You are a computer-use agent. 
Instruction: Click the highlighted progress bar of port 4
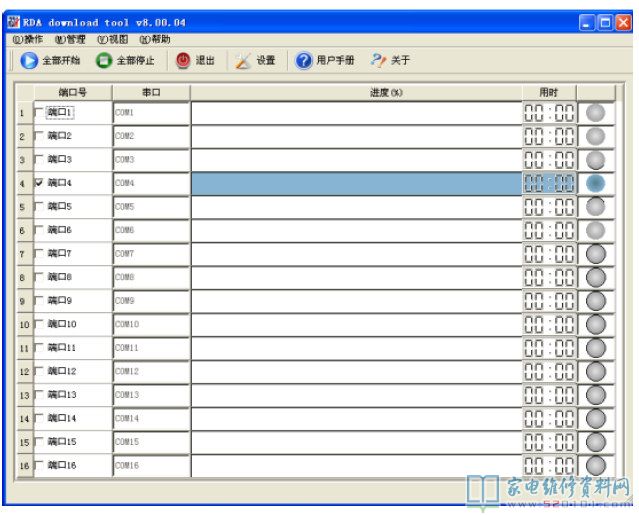click(x=357, y=183)
